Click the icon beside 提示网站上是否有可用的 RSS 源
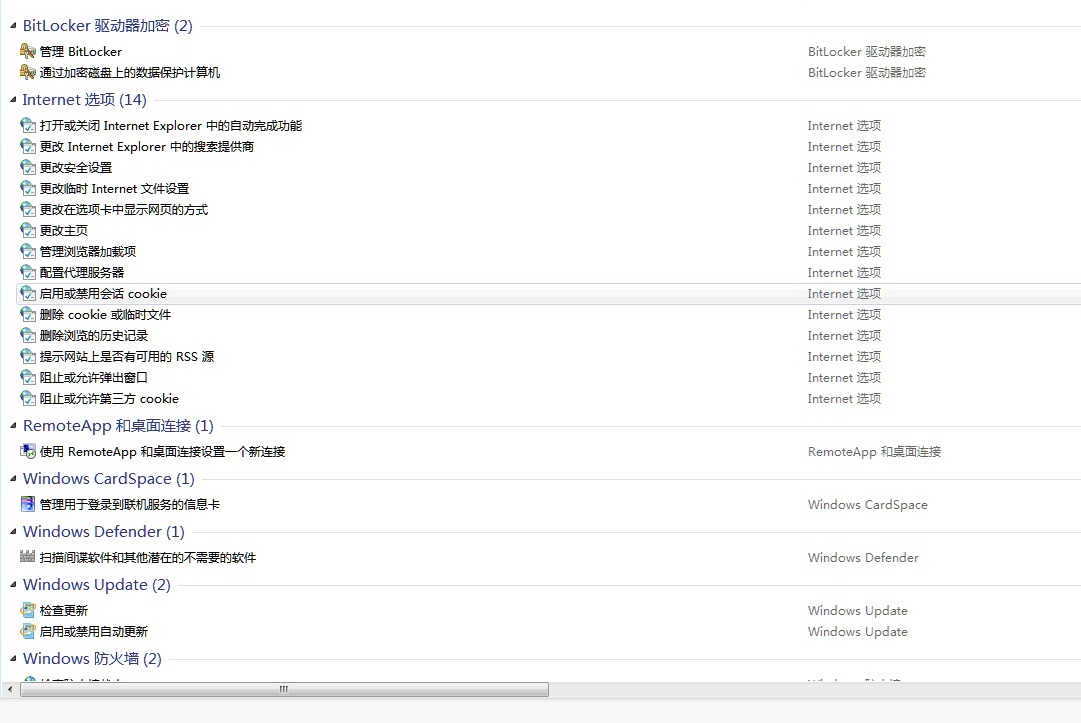Screen dimensions: 1081x723 point(28,356)
